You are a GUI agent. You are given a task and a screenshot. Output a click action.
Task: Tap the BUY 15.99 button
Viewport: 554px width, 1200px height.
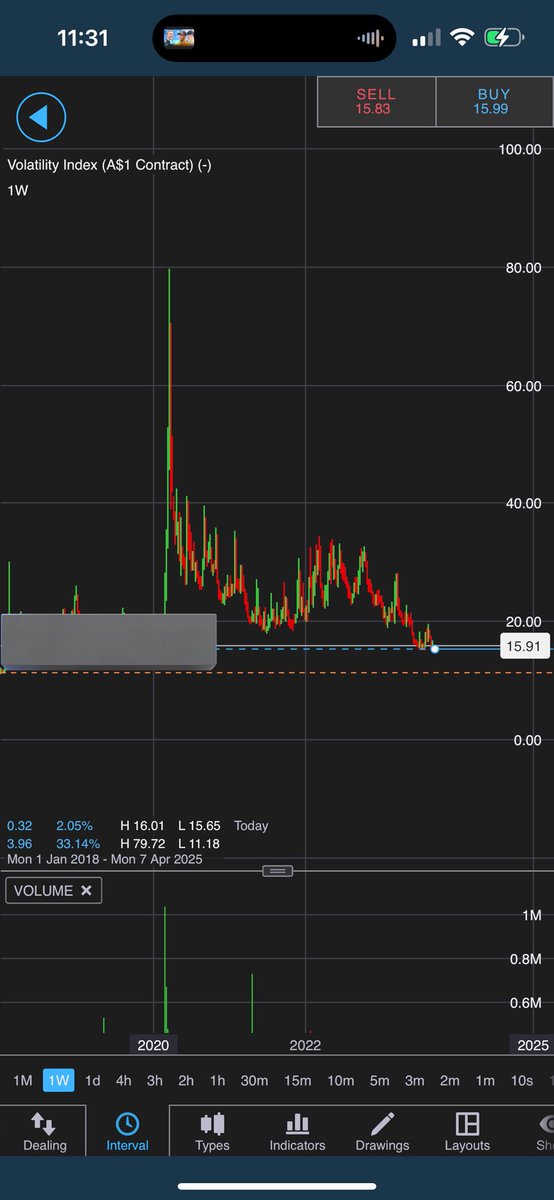coord(493,101)
